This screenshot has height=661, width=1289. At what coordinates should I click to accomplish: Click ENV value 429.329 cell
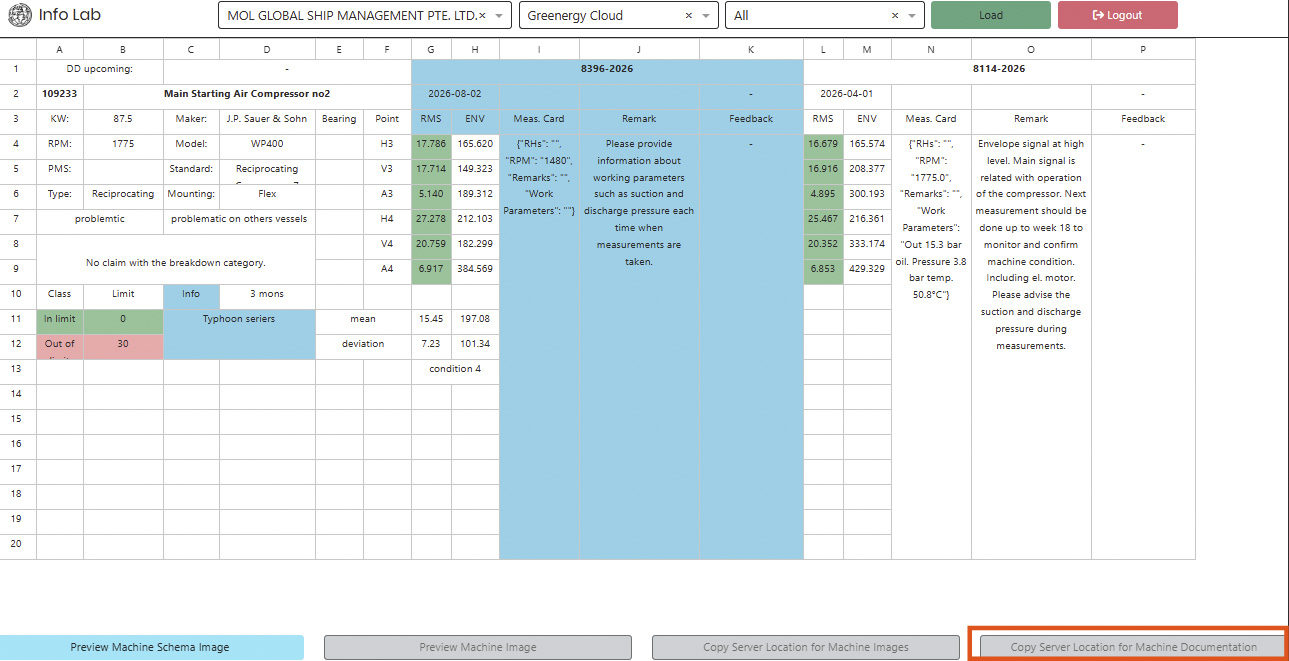pyautogui.click(x=867, y=269)
